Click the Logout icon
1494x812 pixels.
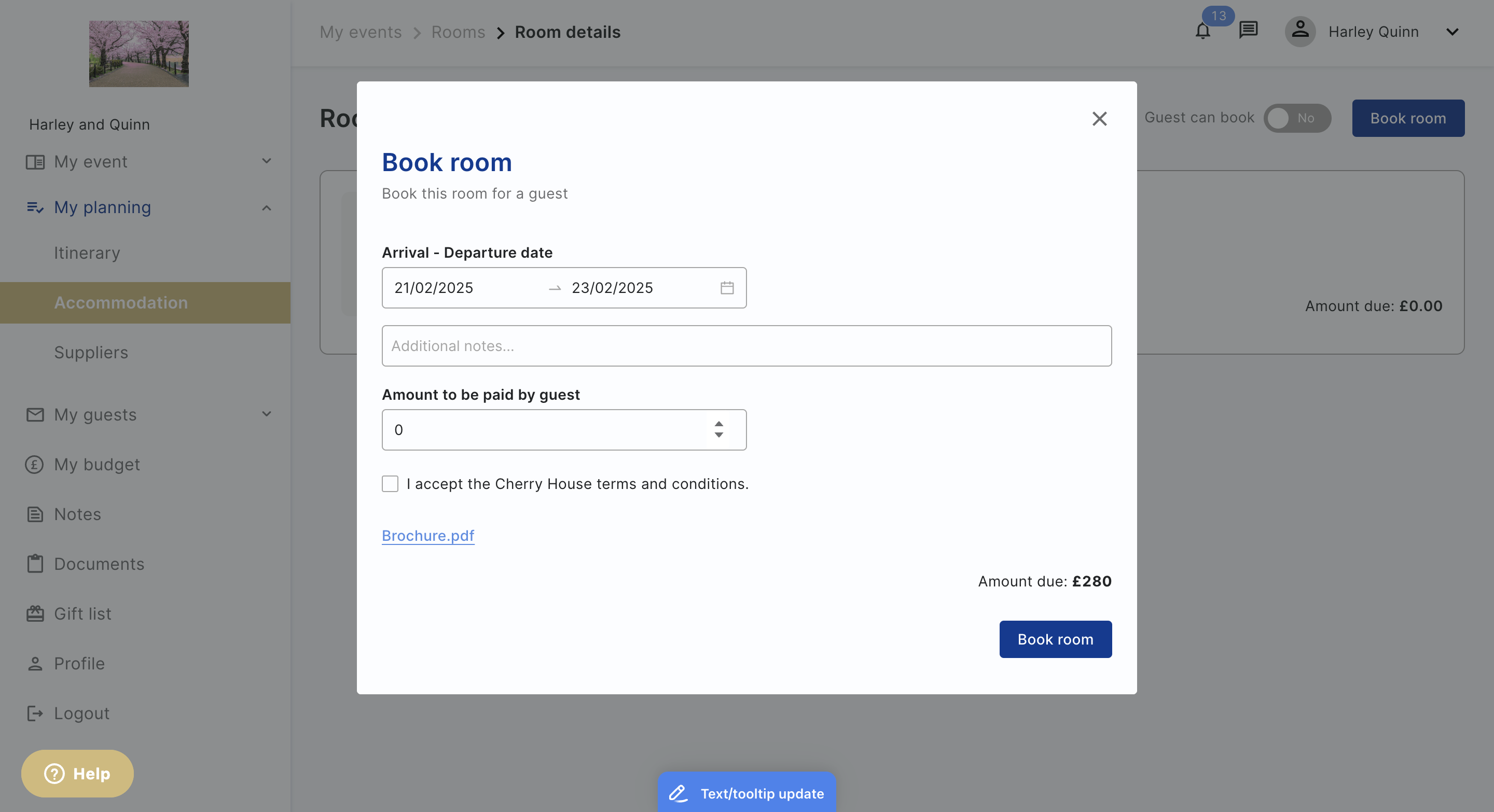(35, 713)
